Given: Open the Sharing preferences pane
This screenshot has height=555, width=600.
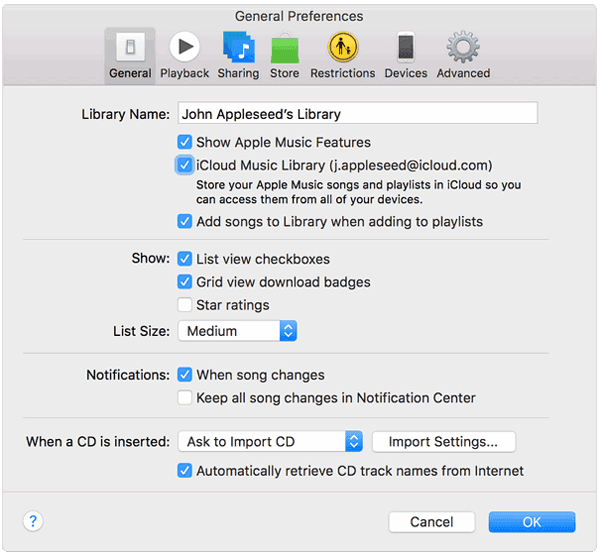Looking at the screenshot, I should pos(238,56).
